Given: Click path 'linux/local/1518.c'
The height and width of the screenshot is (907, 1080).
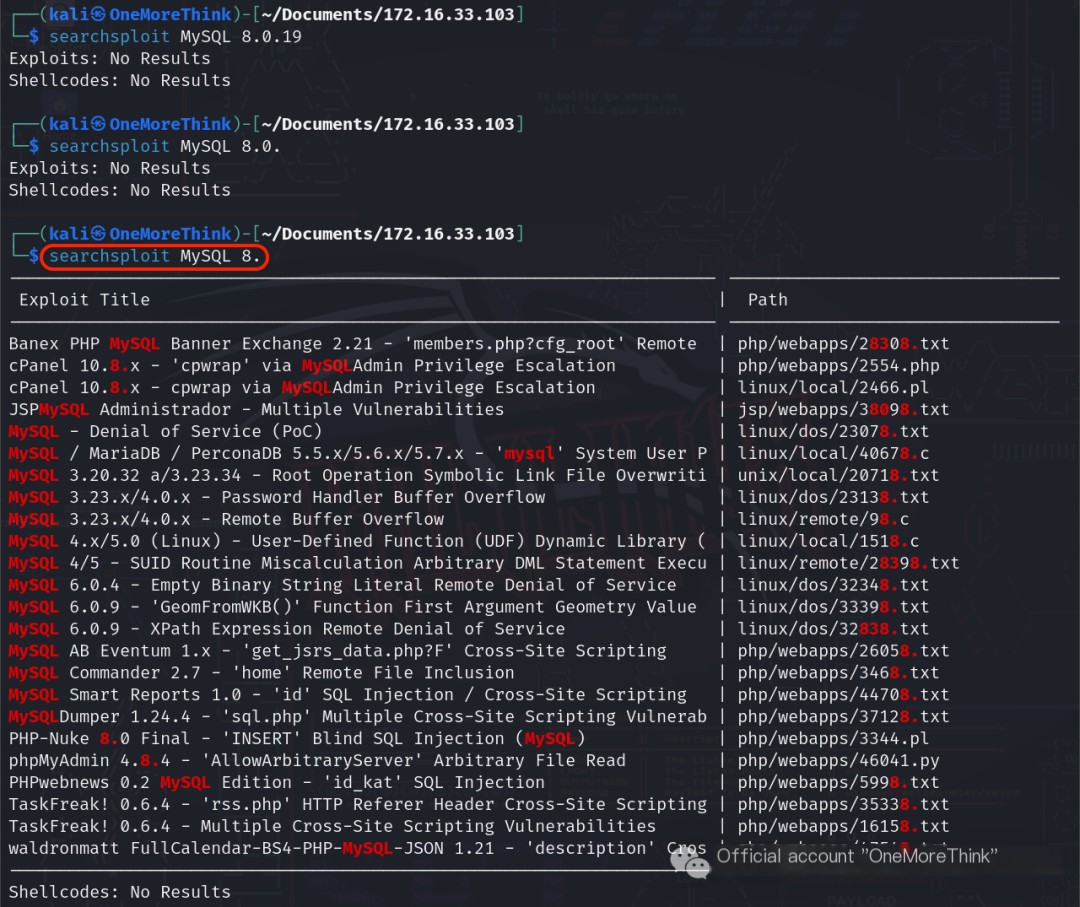Looking at the screenshot, I should click(828, 542).
